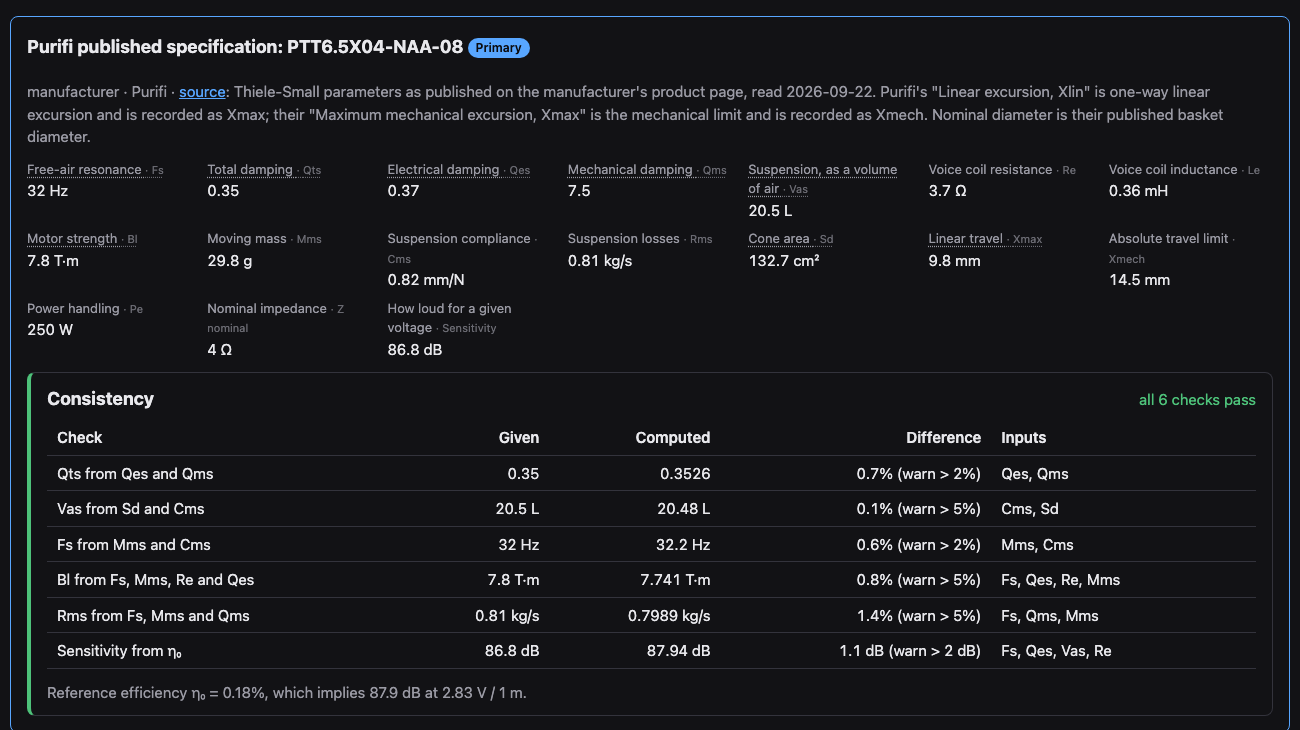Image resolution: width=1300 pixels, height=730 pixels.
Task: Click the "Given" column header
Action: coord(519,438)
